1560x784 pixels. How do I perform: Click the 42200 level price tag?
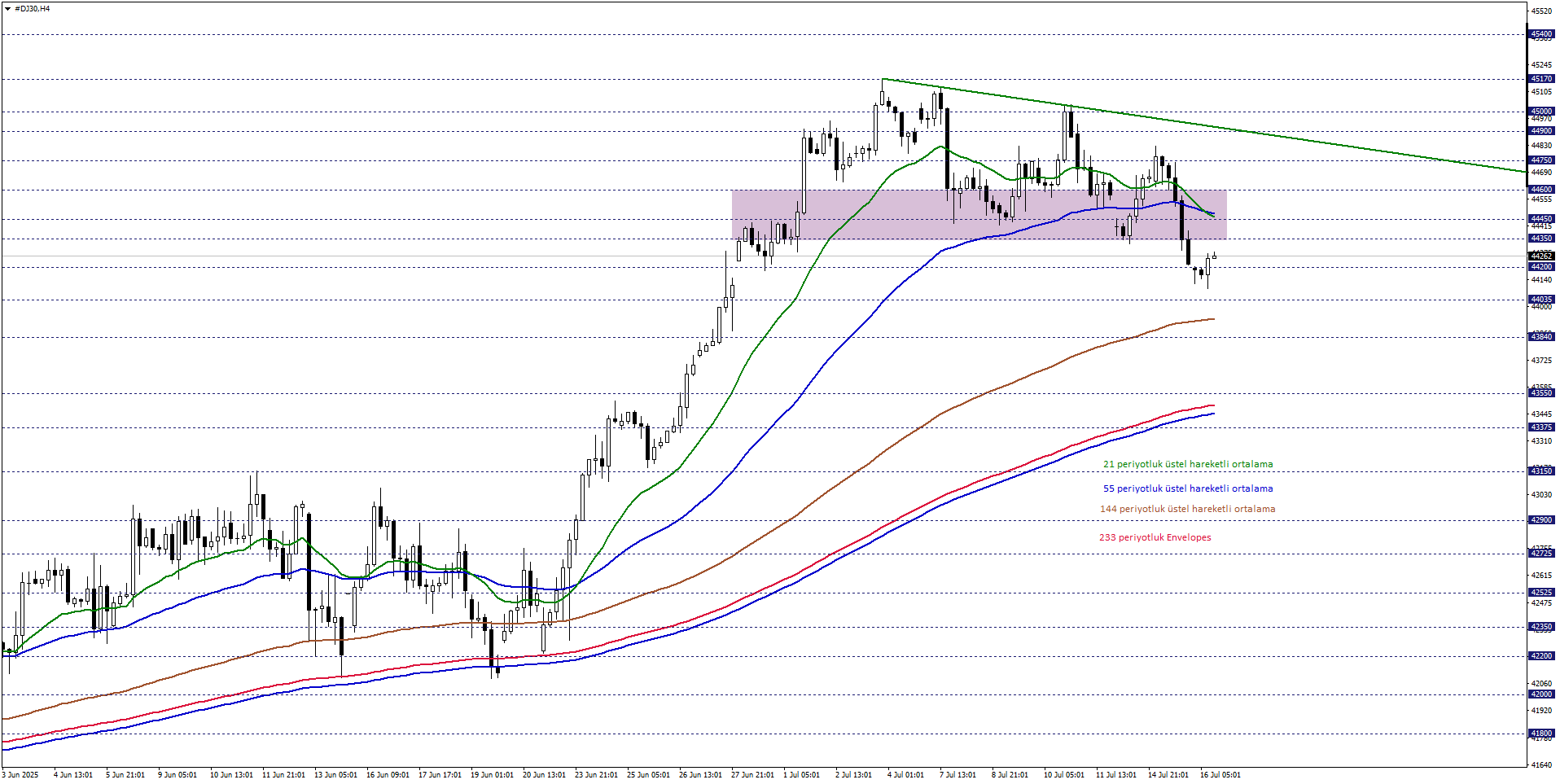(x=1540, y=656)
